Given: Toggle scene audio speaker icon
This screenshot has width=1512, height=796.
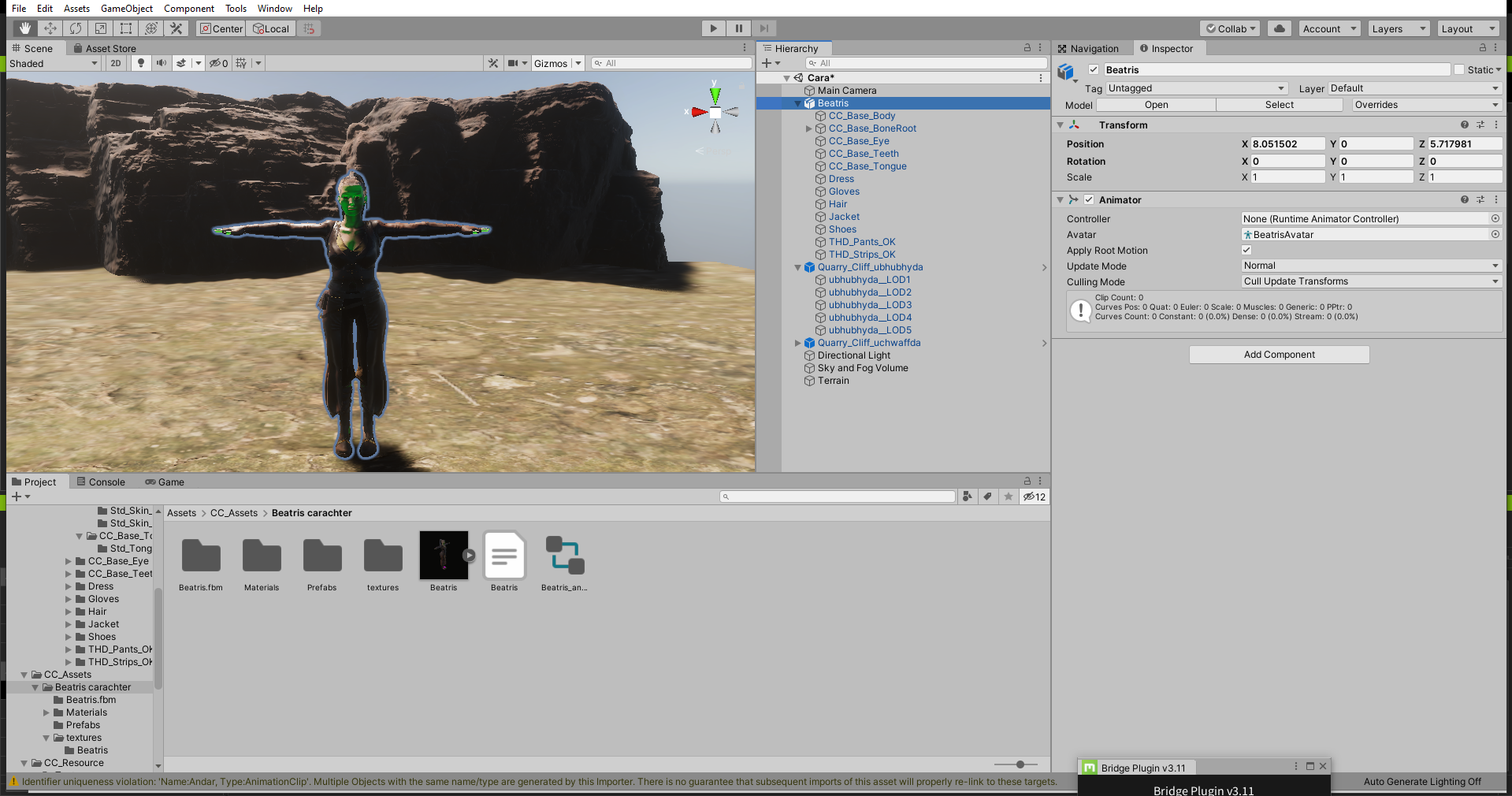Looking at the screenshot, I should 161,63.
